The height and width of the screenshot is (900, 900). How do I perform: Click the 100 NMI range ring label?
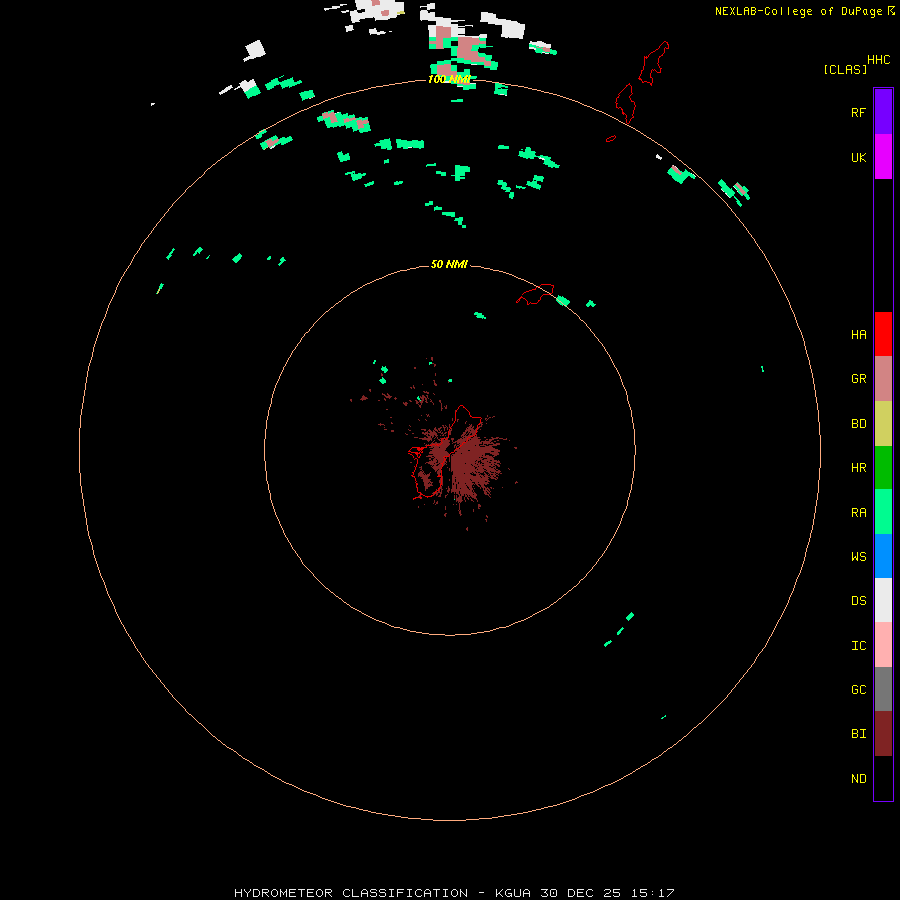pyautogui.click(x=449, y=79)
